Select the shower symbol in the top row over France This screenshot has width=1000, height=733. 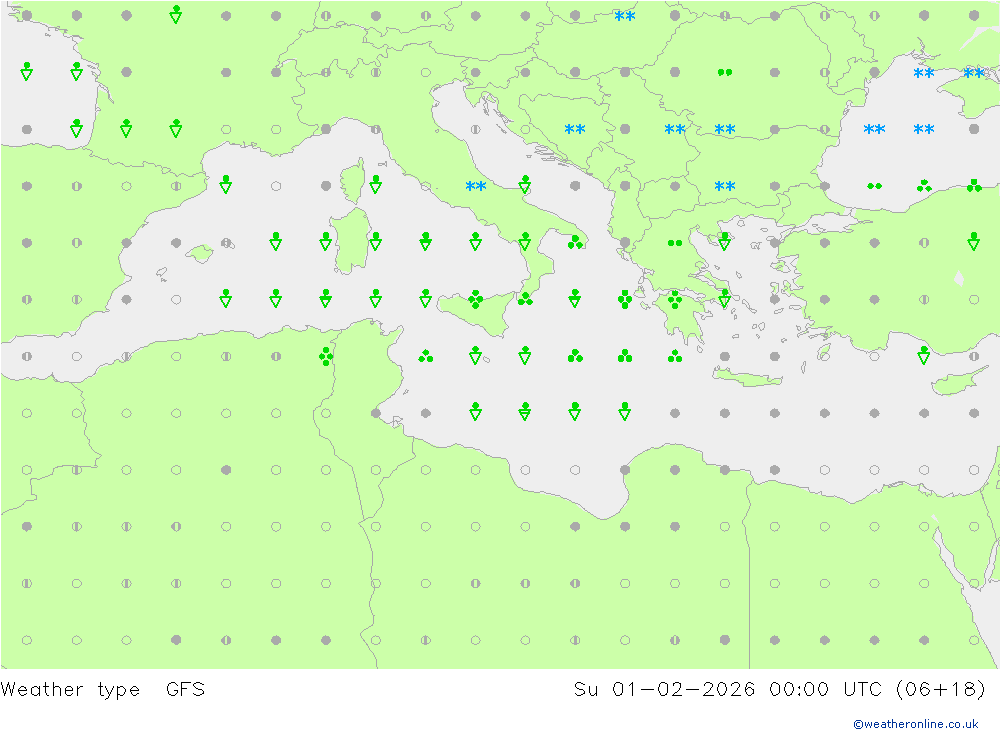[x=176, y=14]
